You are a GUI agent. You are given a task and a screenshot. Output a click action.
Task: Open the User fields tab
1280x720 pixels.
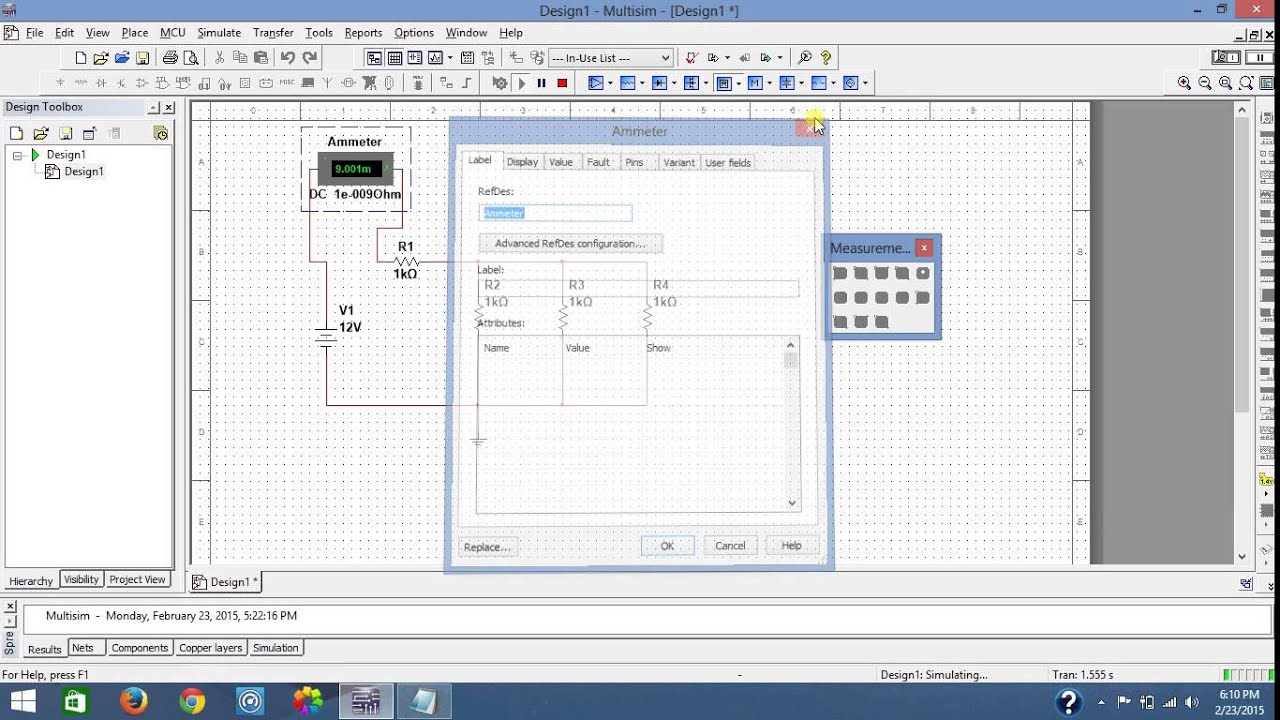pyautogui.click(x=728, y=162)
